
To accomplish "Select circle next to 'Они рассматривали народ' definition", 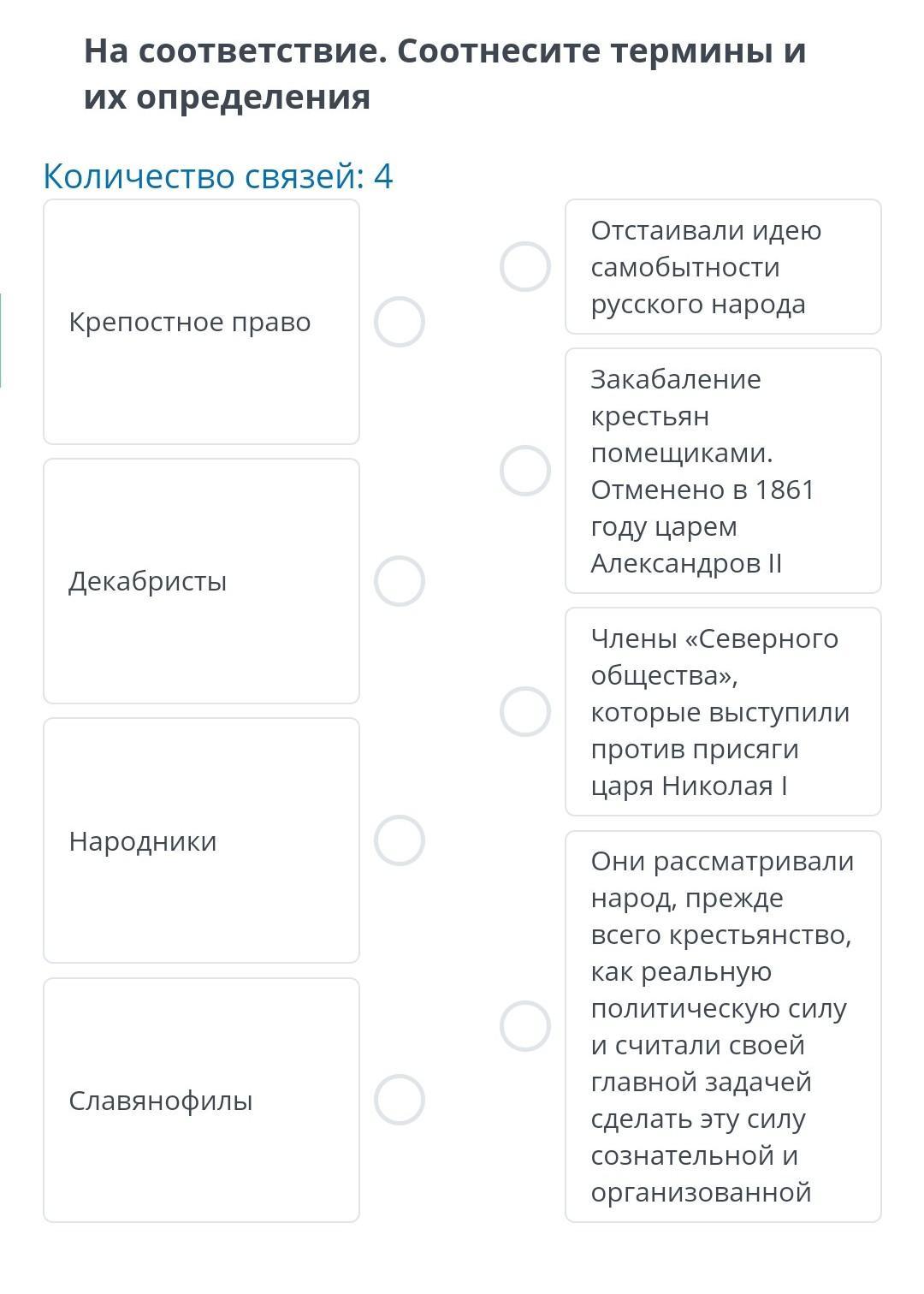I will (525, 1026).
